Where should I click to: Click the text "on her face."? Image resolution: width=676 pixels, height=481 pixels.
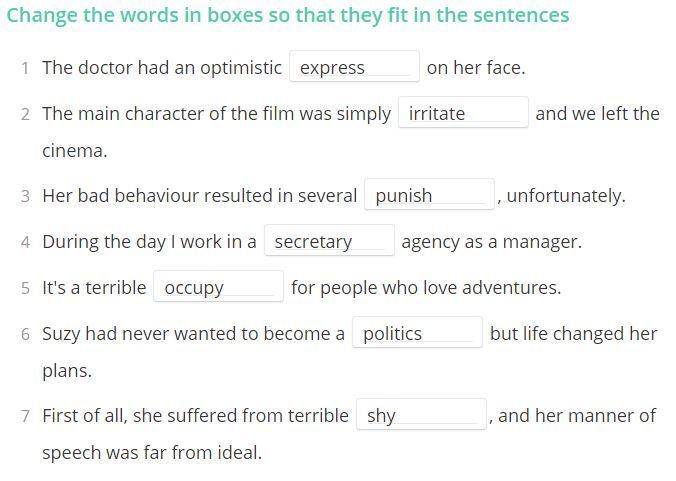(x=475, y=68)
